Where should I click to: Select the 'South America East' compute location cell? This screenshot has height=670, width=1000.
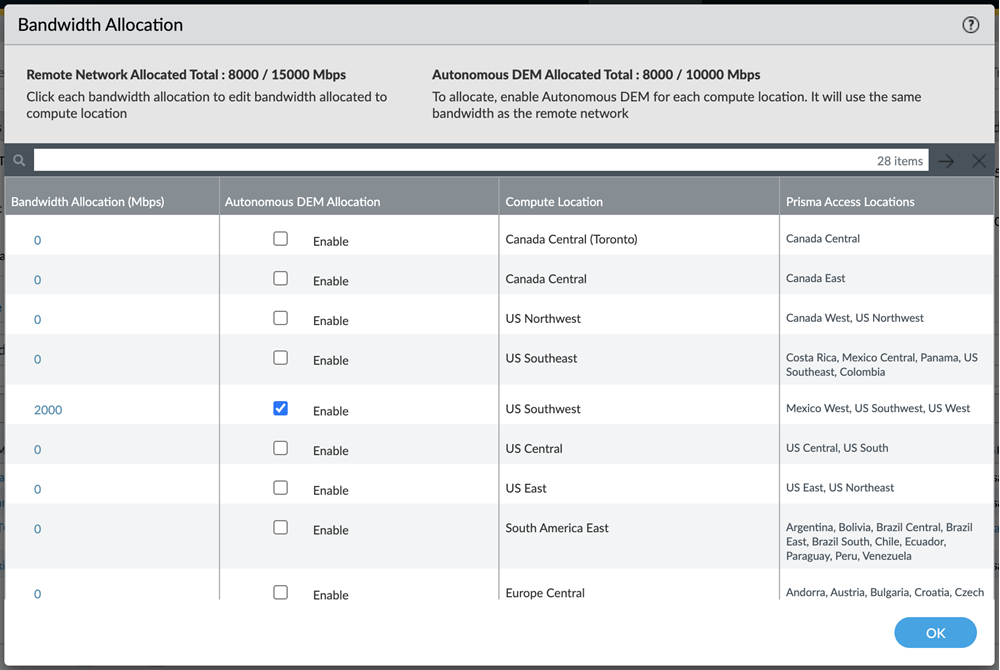click(x=557, y=527)
